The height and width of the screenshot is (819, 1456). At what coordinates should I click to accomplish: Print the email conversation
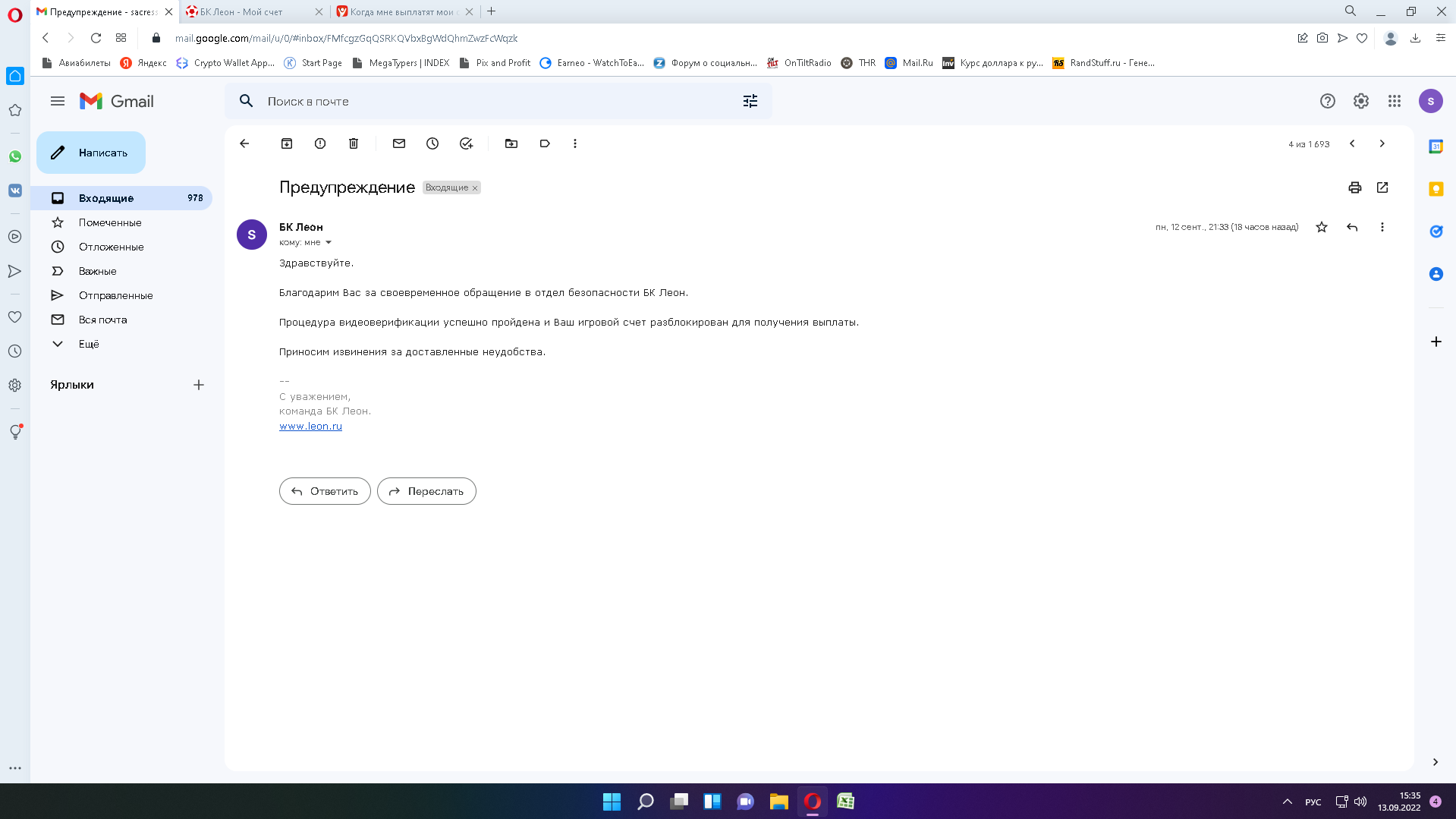[x=1354, y=187]
